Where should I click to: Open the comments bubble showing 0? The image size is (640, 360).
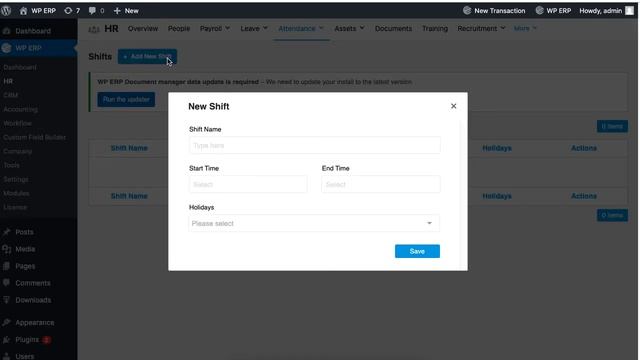(96, 11)
